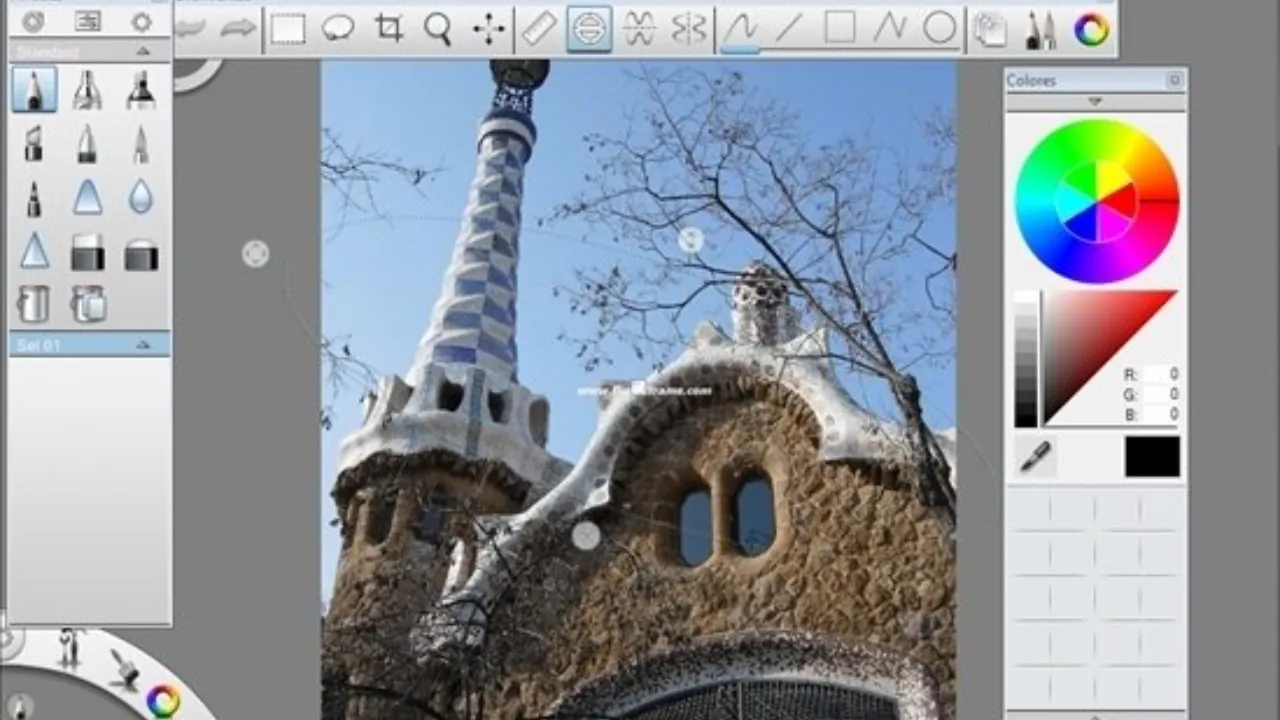The height and width of the screenshot is (720, 1280).
Task: Pick the Chisel-tip pen brush
Action: 34,144
